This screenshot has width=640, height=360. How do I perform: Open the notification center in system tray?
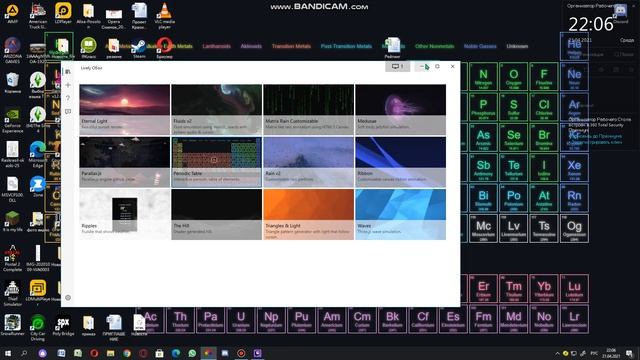[629, 353]
